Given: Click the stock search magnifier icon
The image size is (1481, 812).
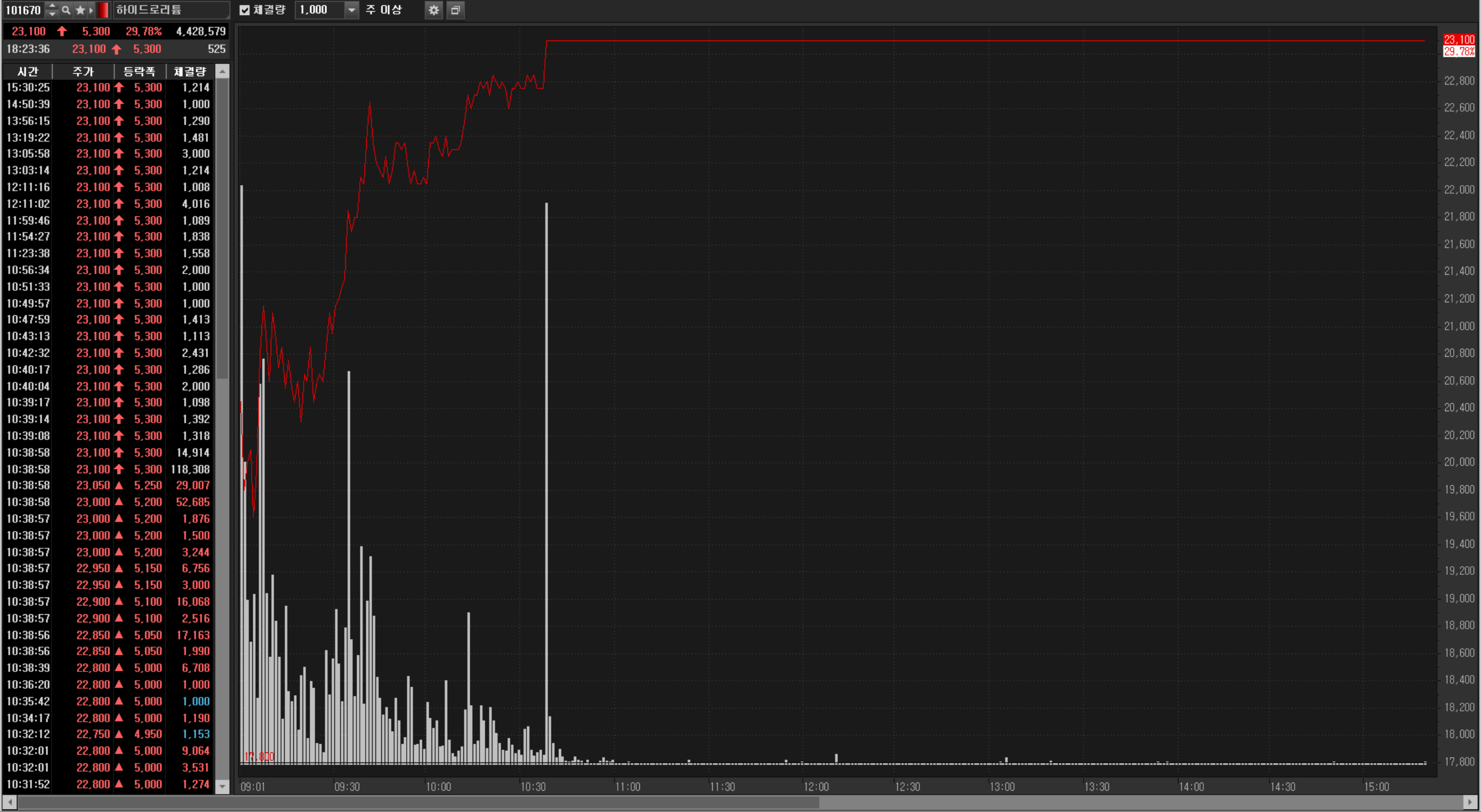Looking at the screenshot, I should (x=66, y=10).
